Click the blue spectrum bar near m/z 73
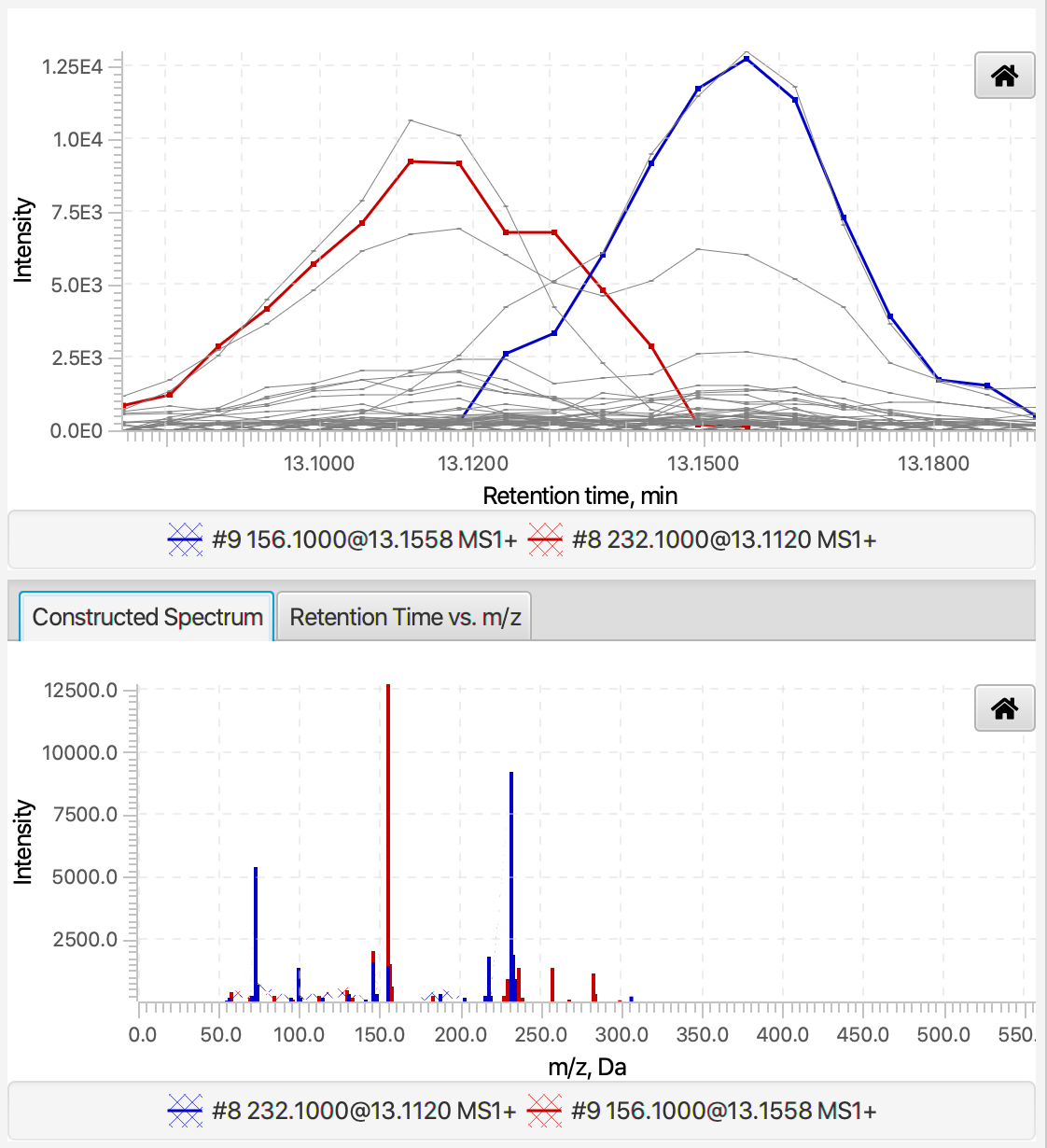This screenshot has width=1047, height=1148. click(x=256, y=933)
